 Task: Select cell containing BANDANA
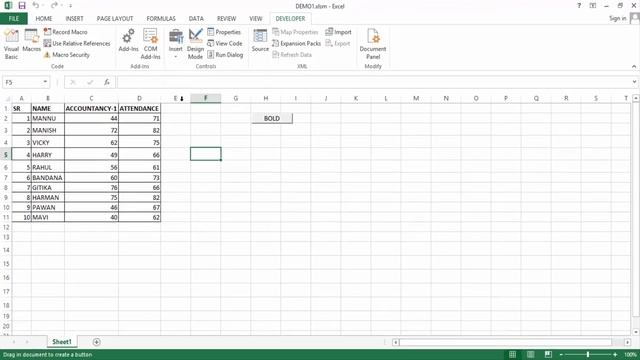48,178
